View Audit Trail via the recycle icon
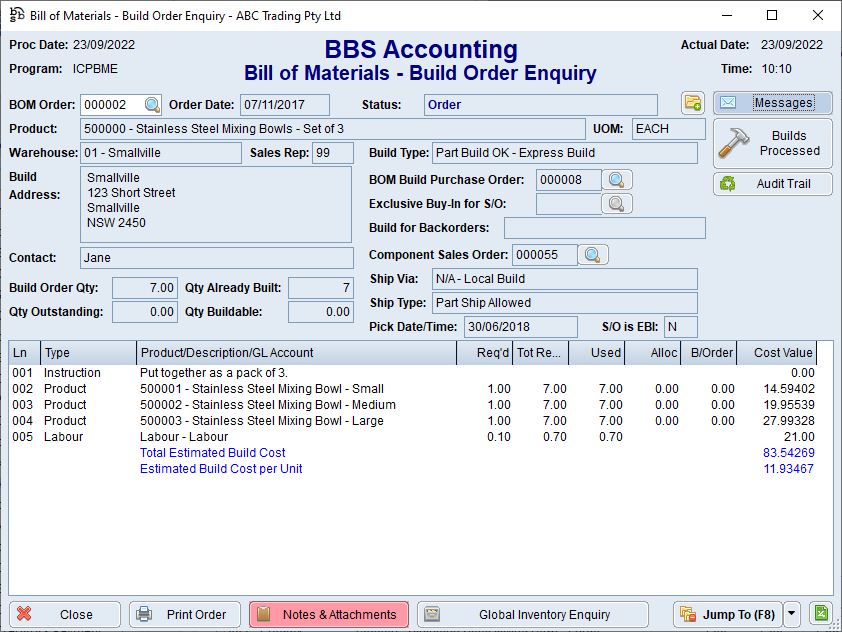The height and width of the screenshot is (632, 842). click(726, 183)
